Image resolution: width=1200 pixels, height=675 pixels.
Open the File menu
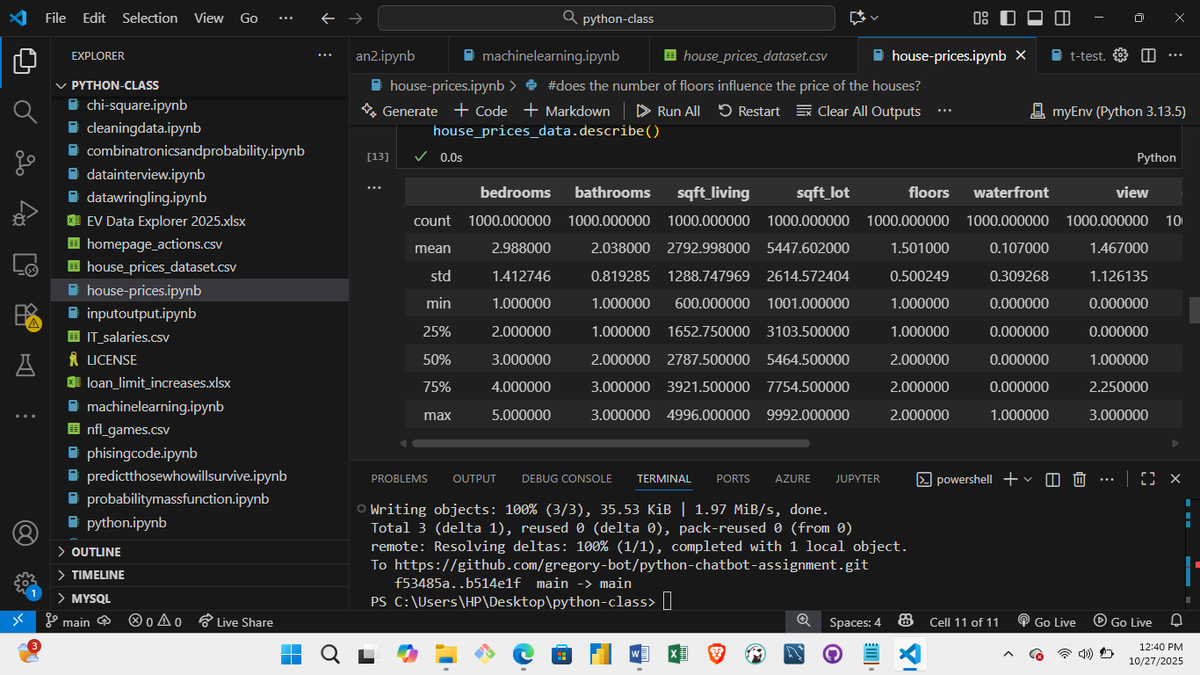click(56, 18)
